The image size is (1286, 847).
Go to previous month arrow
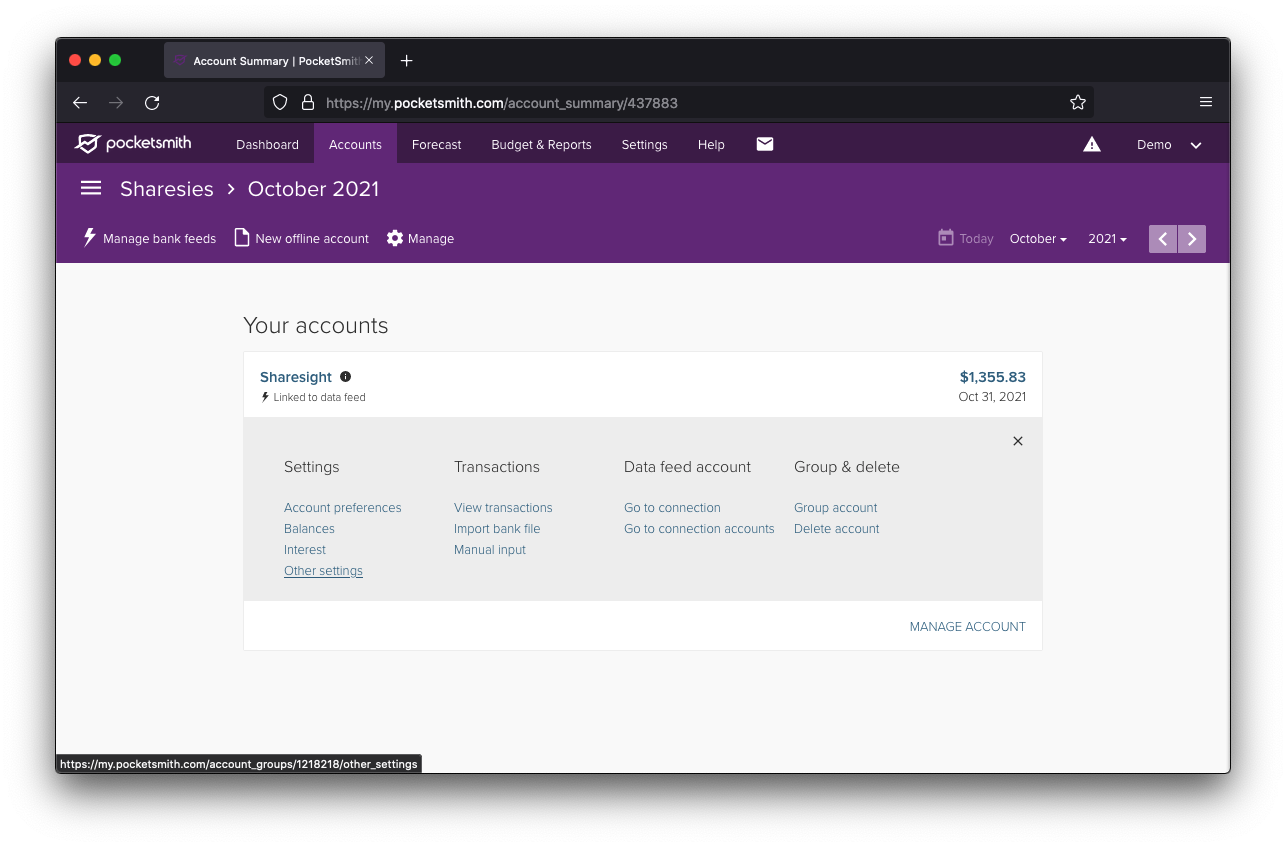[x=1162, y=239]
